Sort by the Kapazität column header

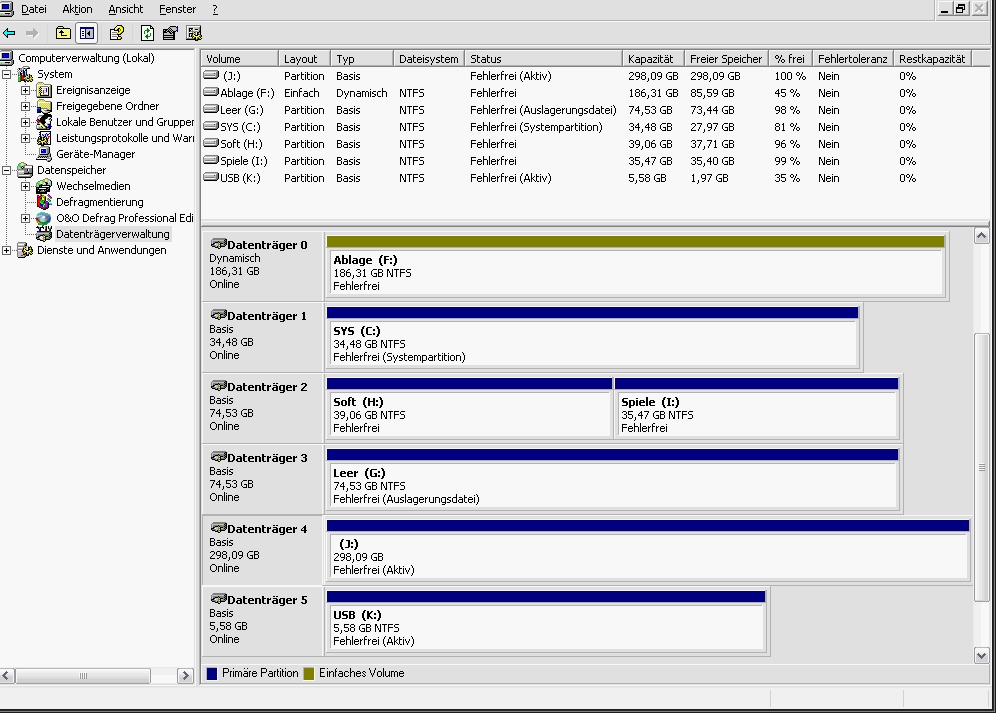point(653,58)
